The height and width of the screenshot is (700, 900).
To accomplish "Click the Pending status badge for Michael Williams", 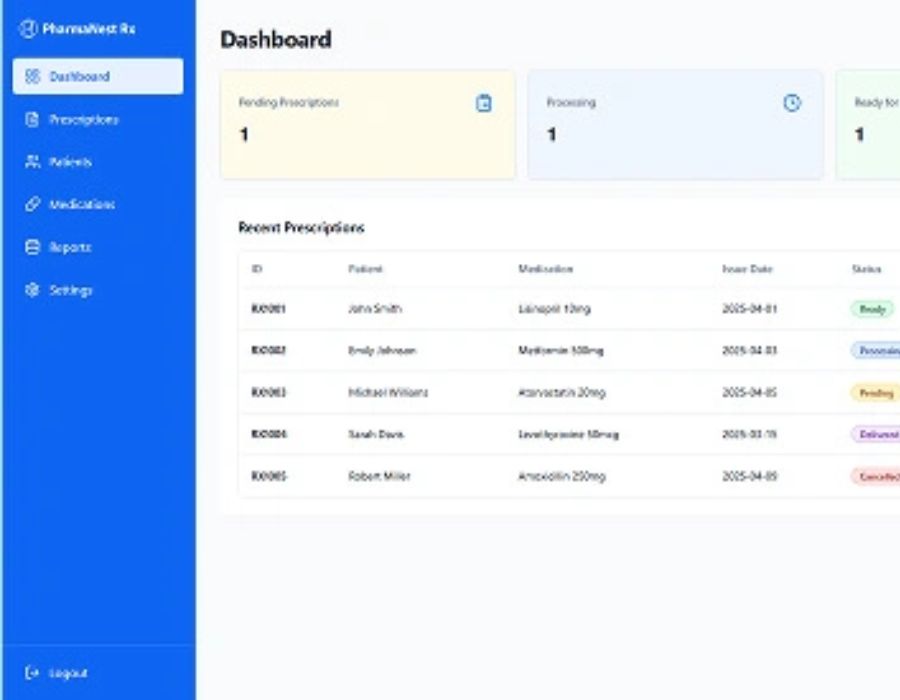I will click(x=876, y=392).
